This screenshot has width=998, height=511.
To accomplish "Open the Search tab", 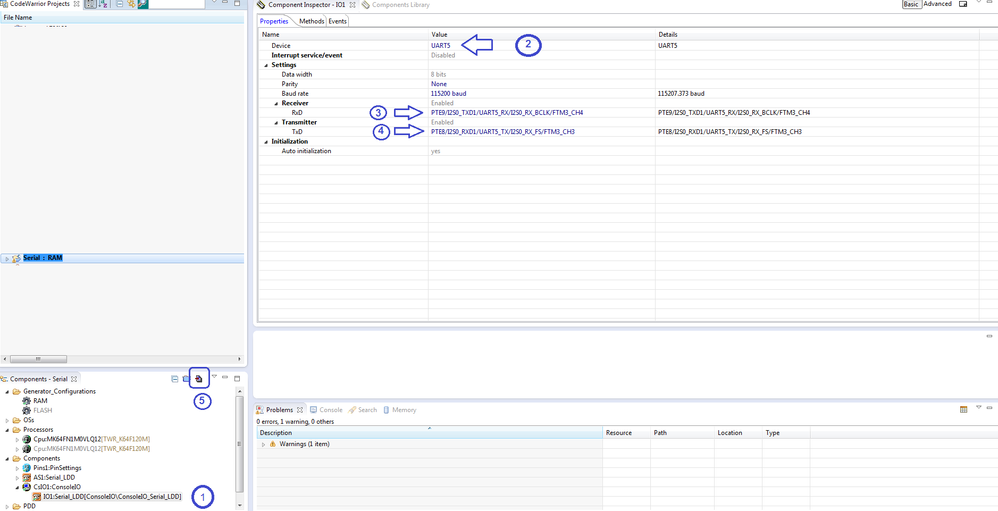I will tap(362, 410).
